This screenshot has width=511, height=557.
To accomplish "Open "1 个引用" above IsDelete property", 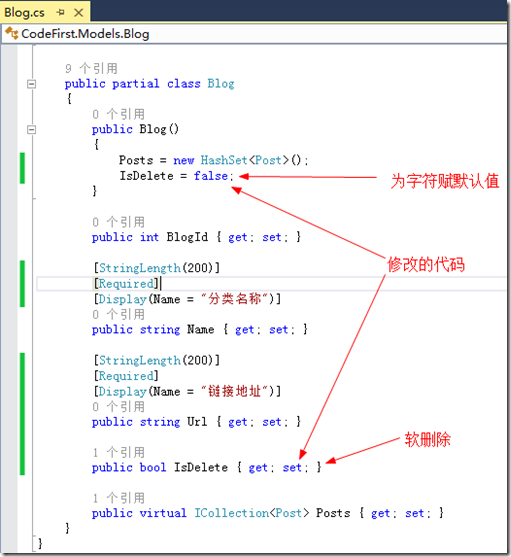I will [119, 452].
